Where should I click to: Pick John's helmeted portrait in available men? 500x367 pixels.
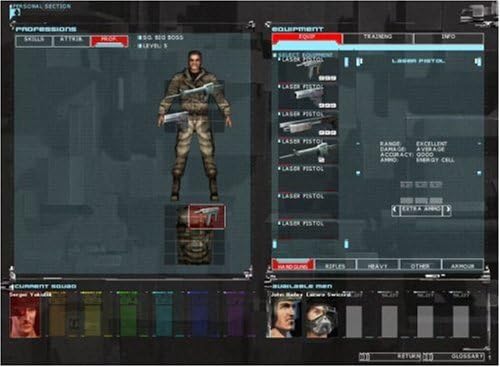[x=285, y=317]
